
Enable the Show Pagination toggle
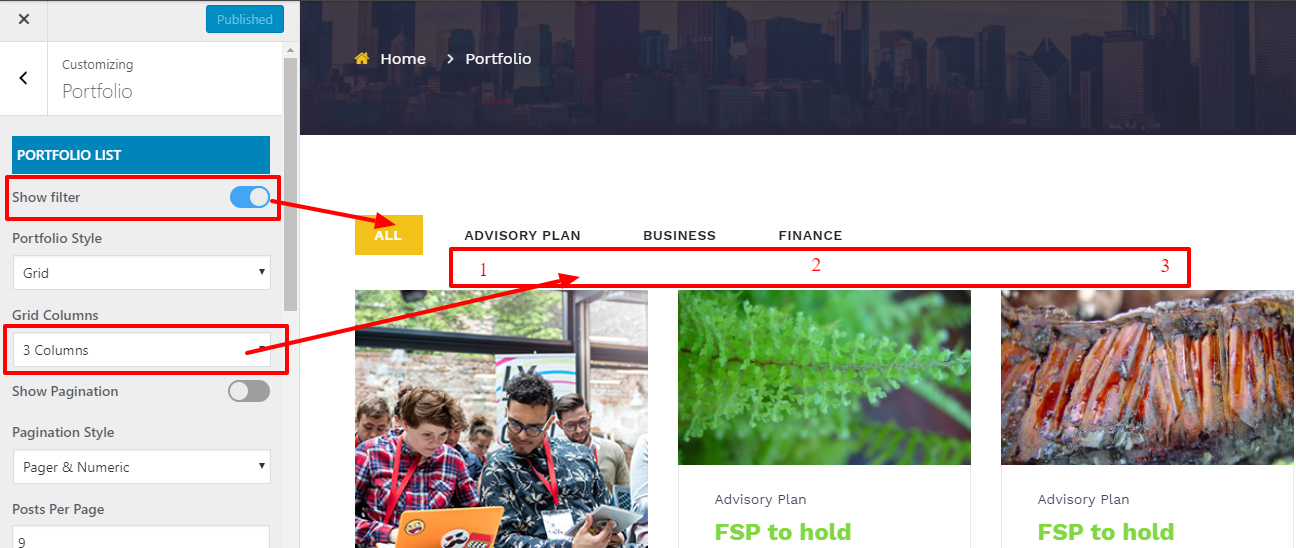coord(249,391)
